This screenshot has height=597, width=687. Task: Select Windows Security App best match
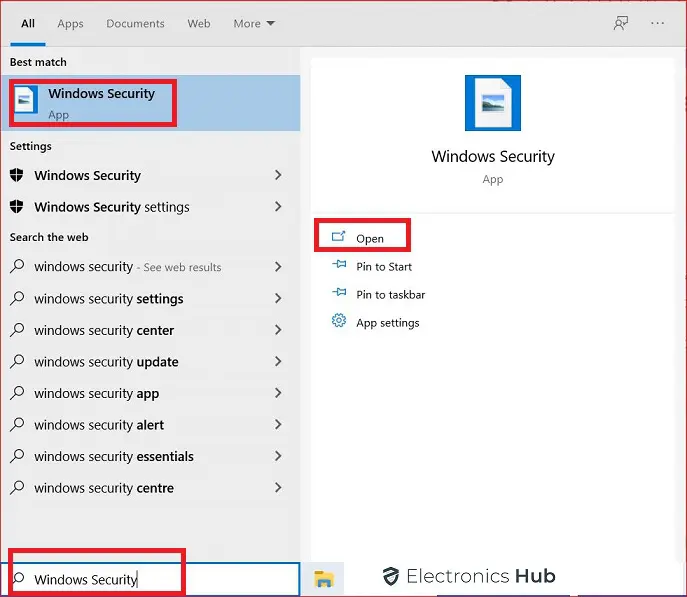coord(151,103)
